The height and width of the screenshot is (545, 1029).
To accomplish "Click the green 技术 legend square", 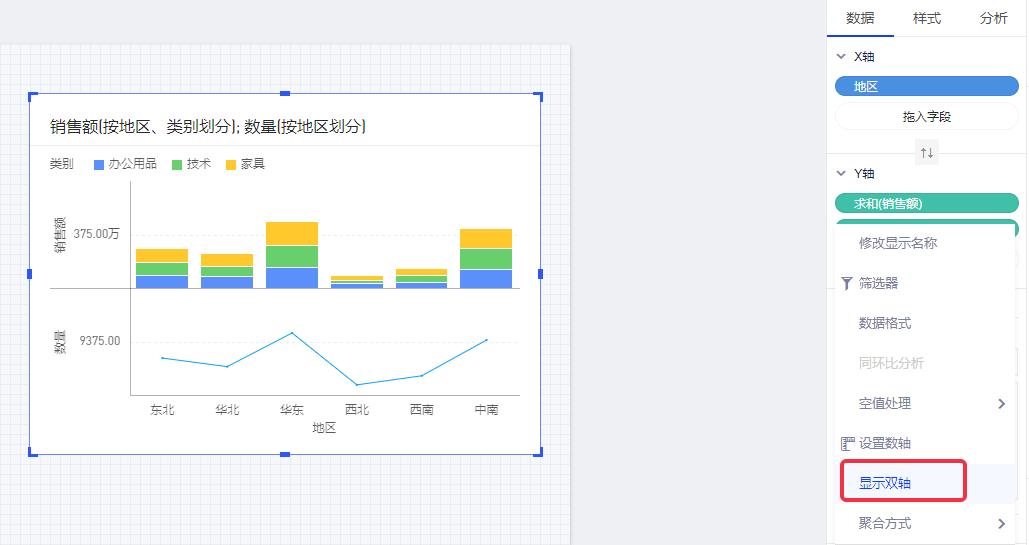I will [x=177, y=164].
